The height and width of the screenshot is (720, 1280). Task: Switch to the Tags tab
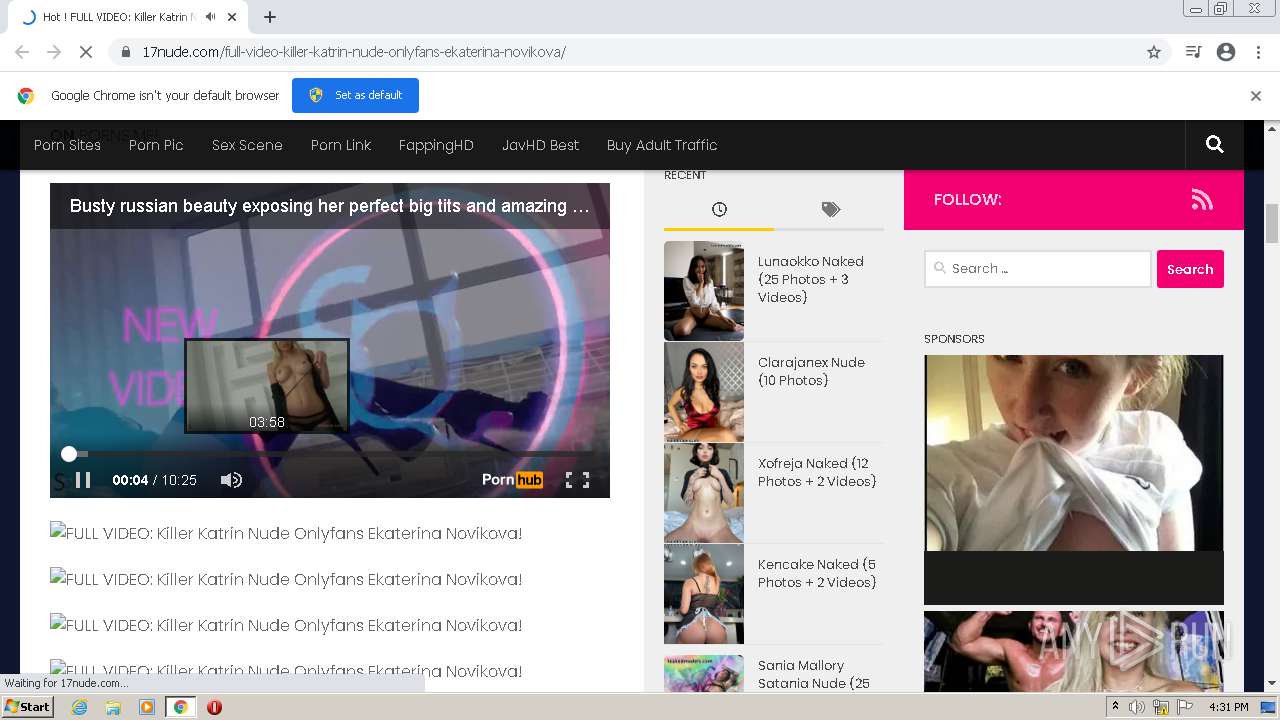pyautogui.click(x=830, y=209)
